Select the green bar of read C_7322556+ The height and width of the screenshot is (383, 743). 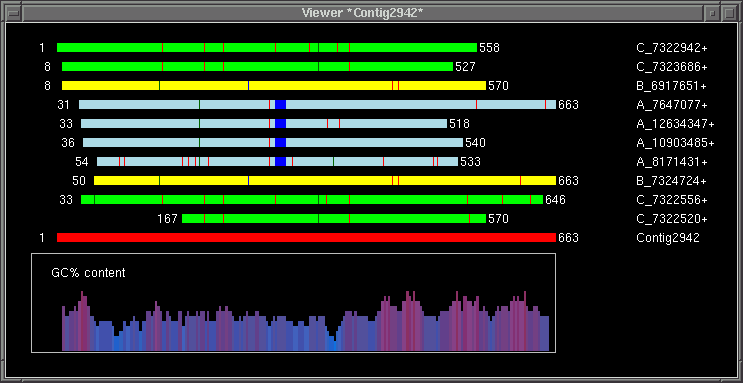(312, 199)
